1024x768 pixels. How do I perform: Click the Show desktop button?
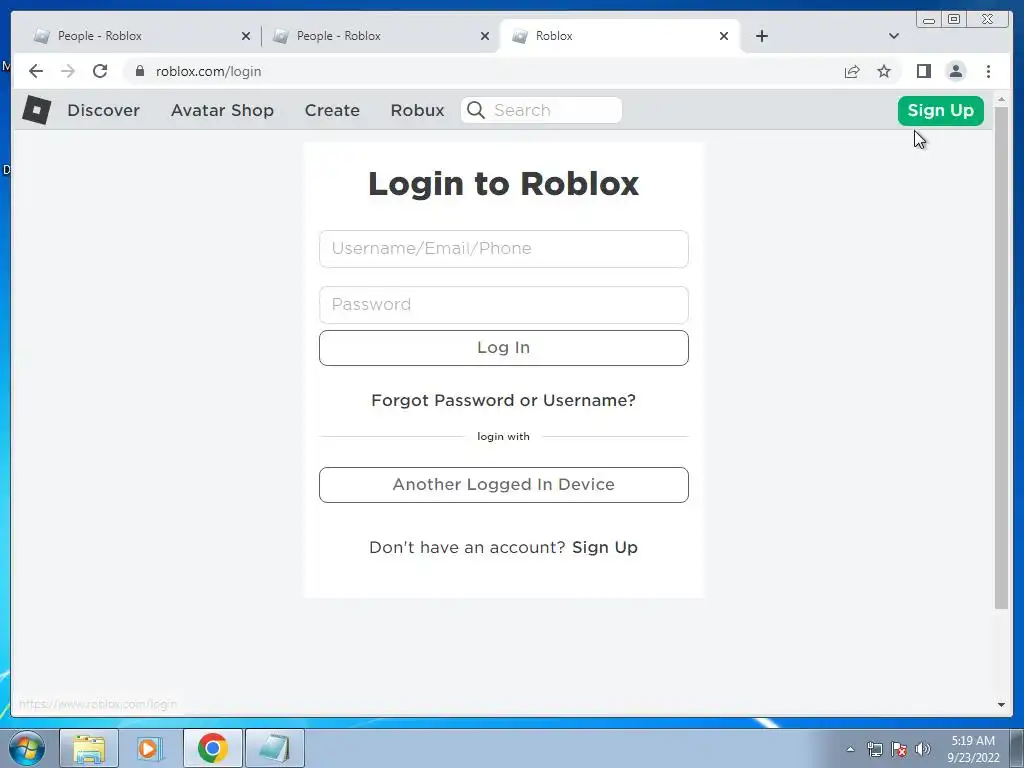coord(1017,748)
